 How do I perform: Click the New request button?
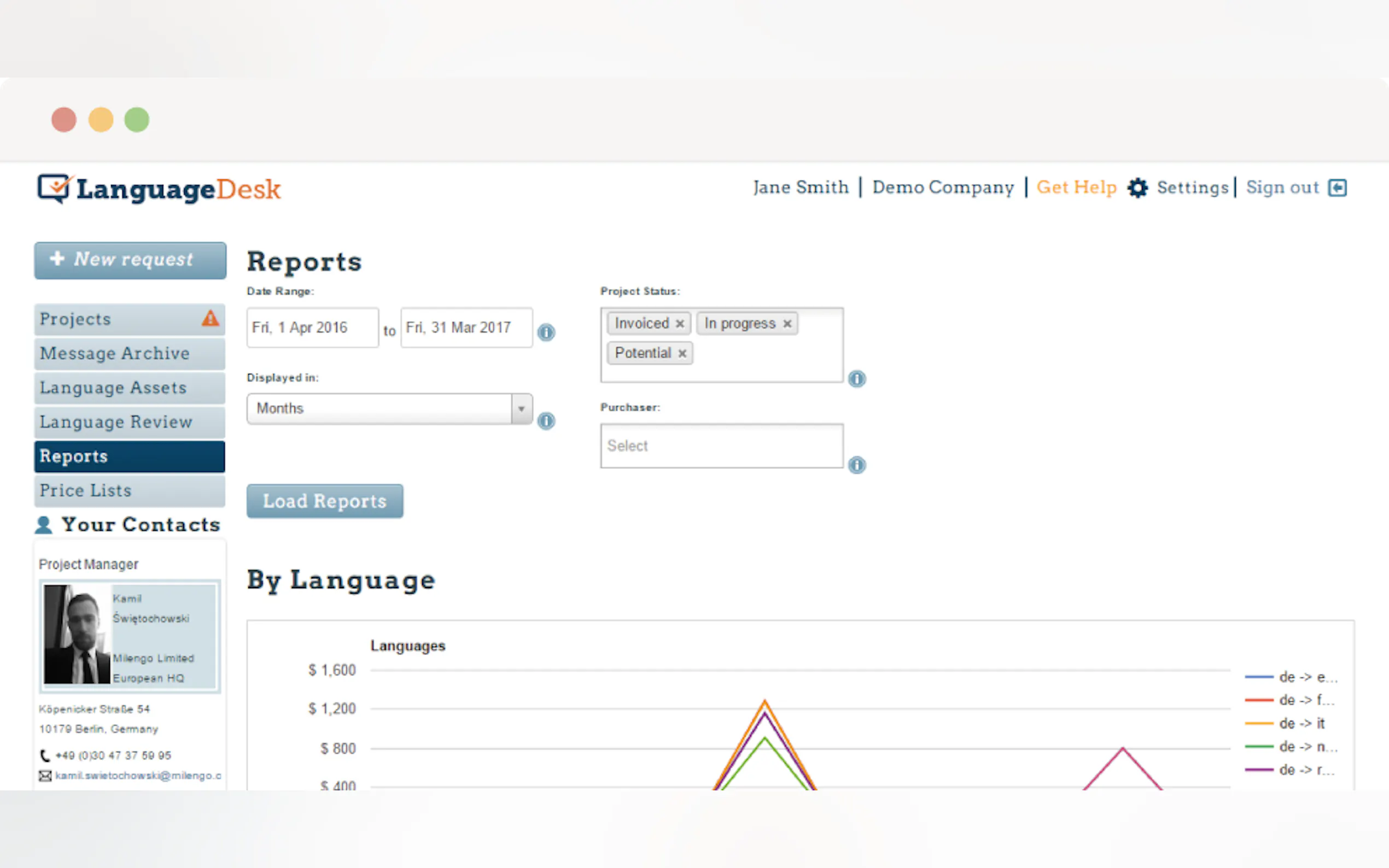130,260
